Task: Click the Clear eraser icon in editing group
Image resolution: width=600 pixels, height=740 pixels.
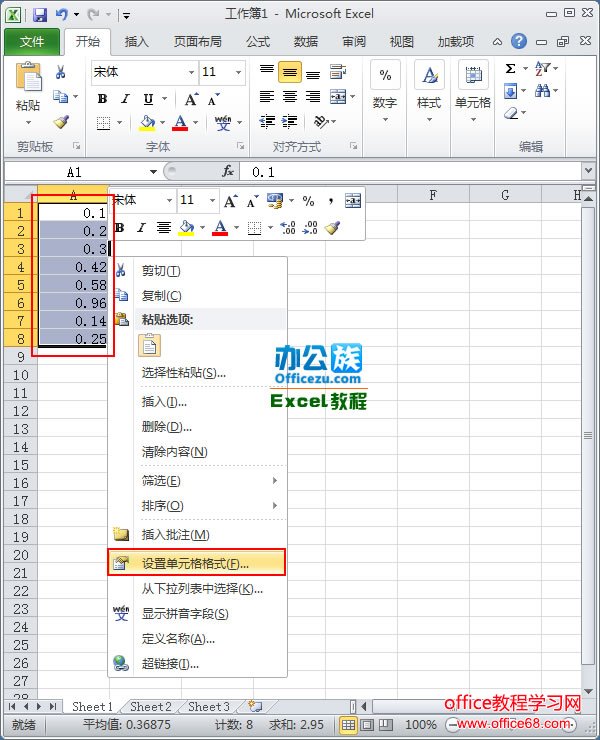Action: pyautogui.click(x=511, y=113)
